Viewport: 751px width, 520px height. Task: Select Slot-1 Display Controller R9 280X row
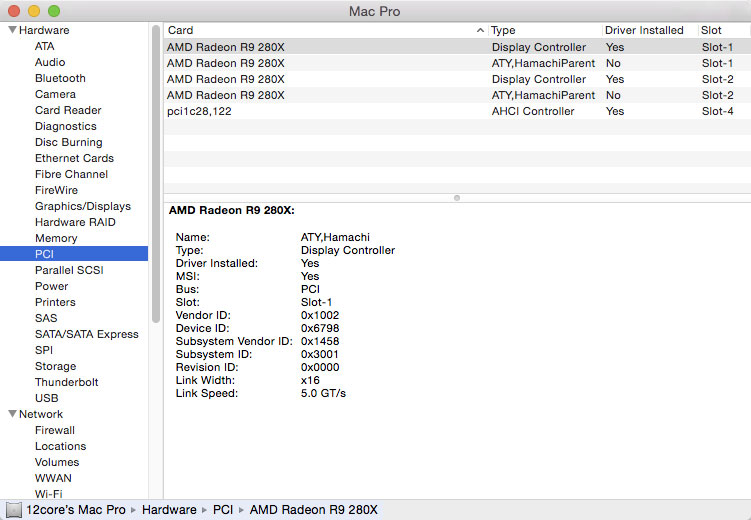point(457,47)
